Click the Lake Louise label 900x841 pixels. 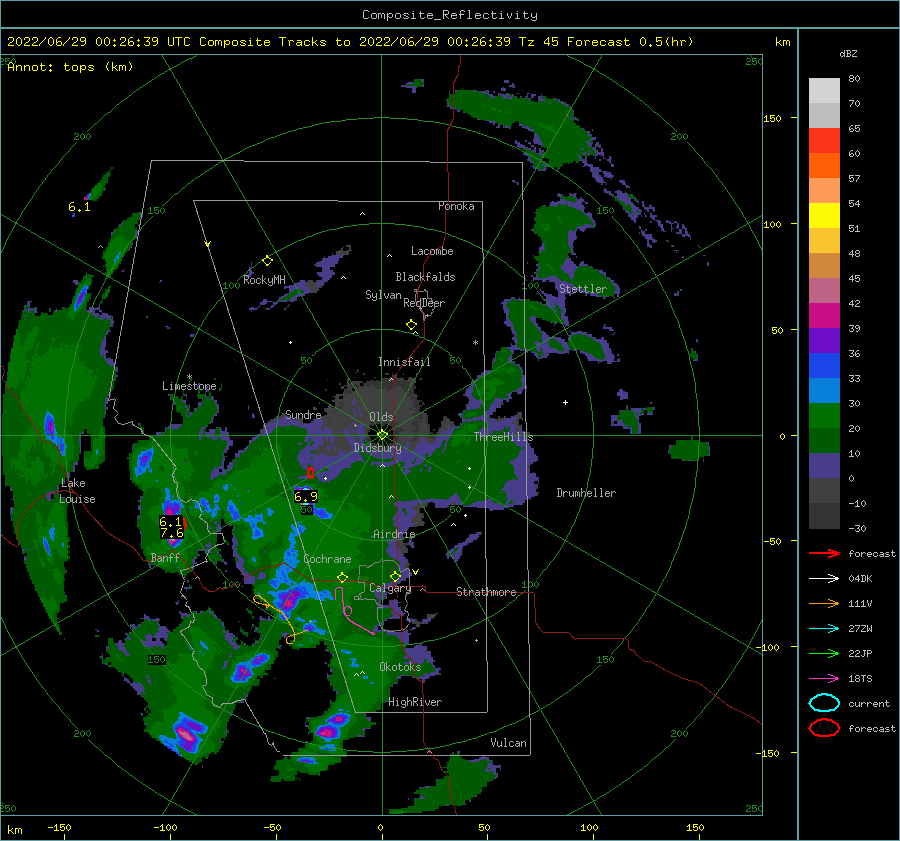(x=77, y=491)
